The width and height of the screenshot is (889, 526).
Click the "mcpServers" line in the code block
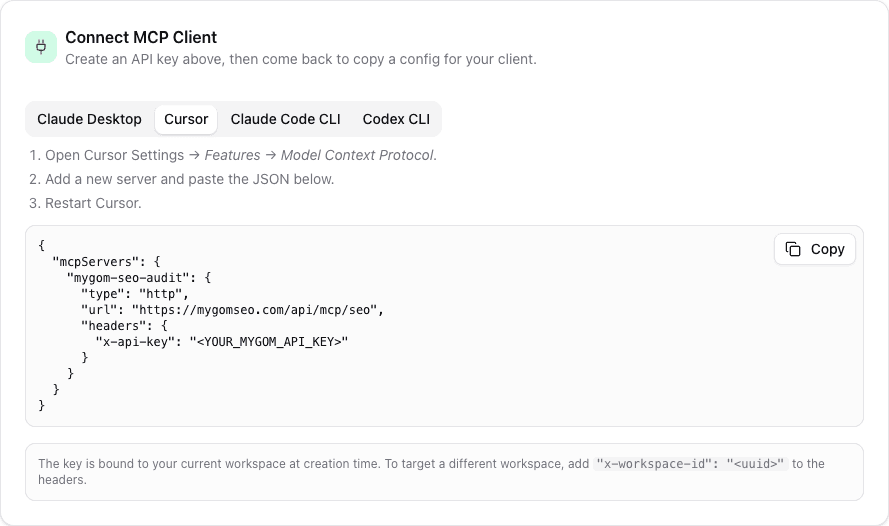(107, 262)
